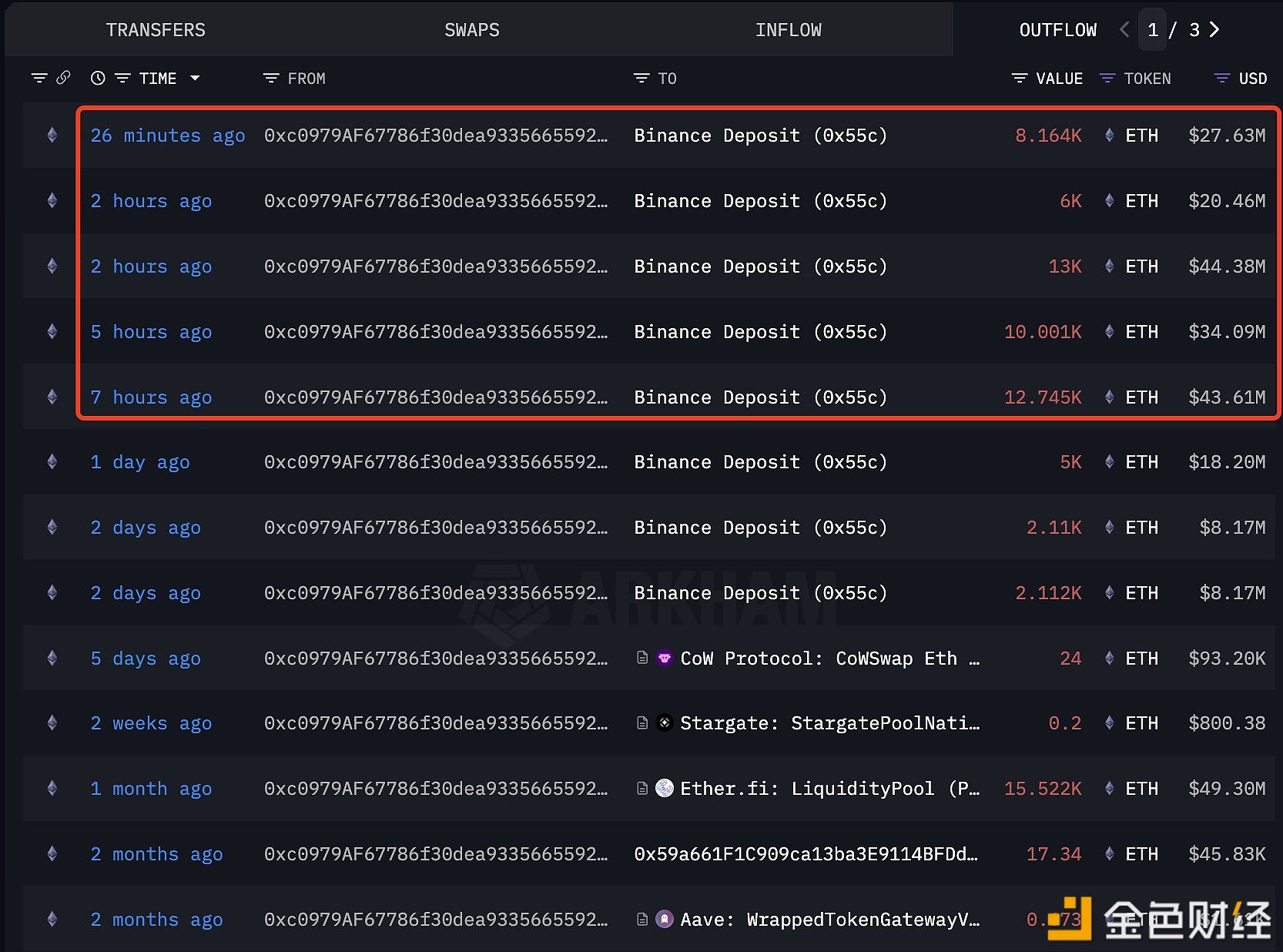
Task: Click the $800.38 USD amount
Action: click(1227, 723)
